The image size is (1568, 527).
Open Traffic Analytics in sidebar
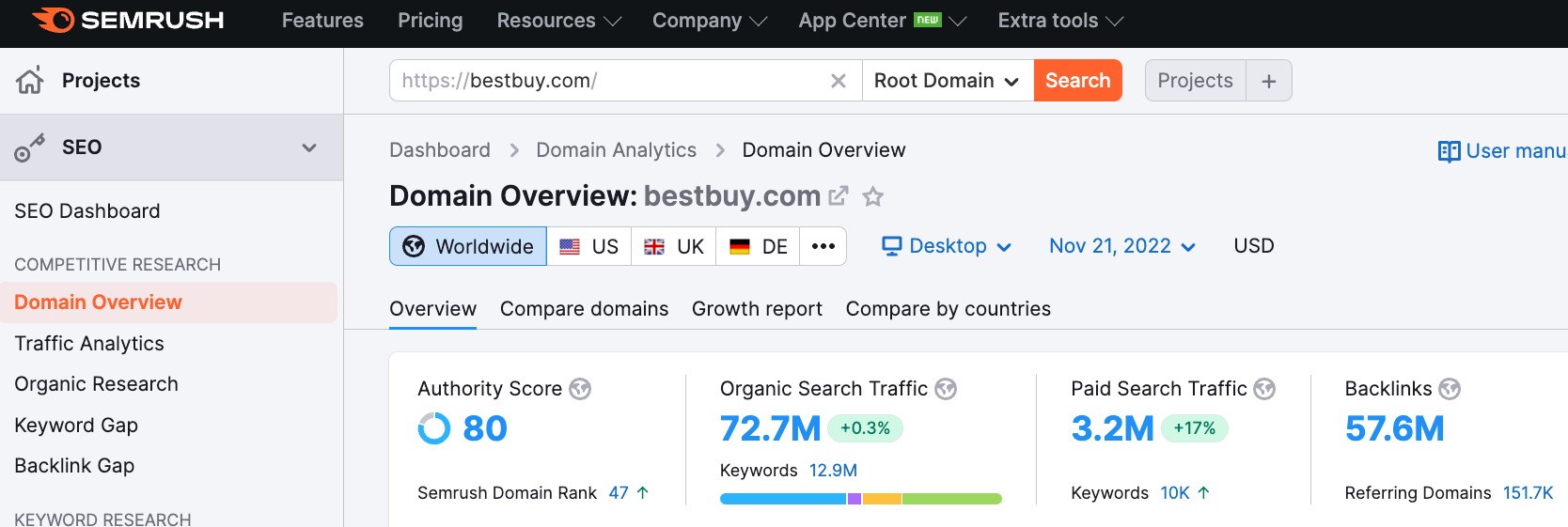(89, 344)
